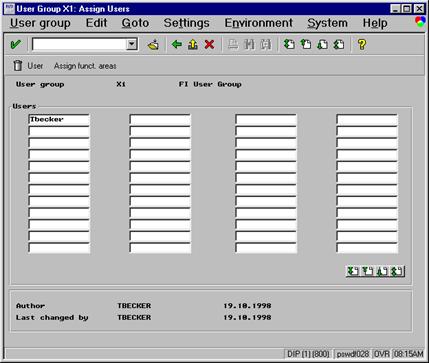Click the SAP colored logo icon

tap(421, 22)
